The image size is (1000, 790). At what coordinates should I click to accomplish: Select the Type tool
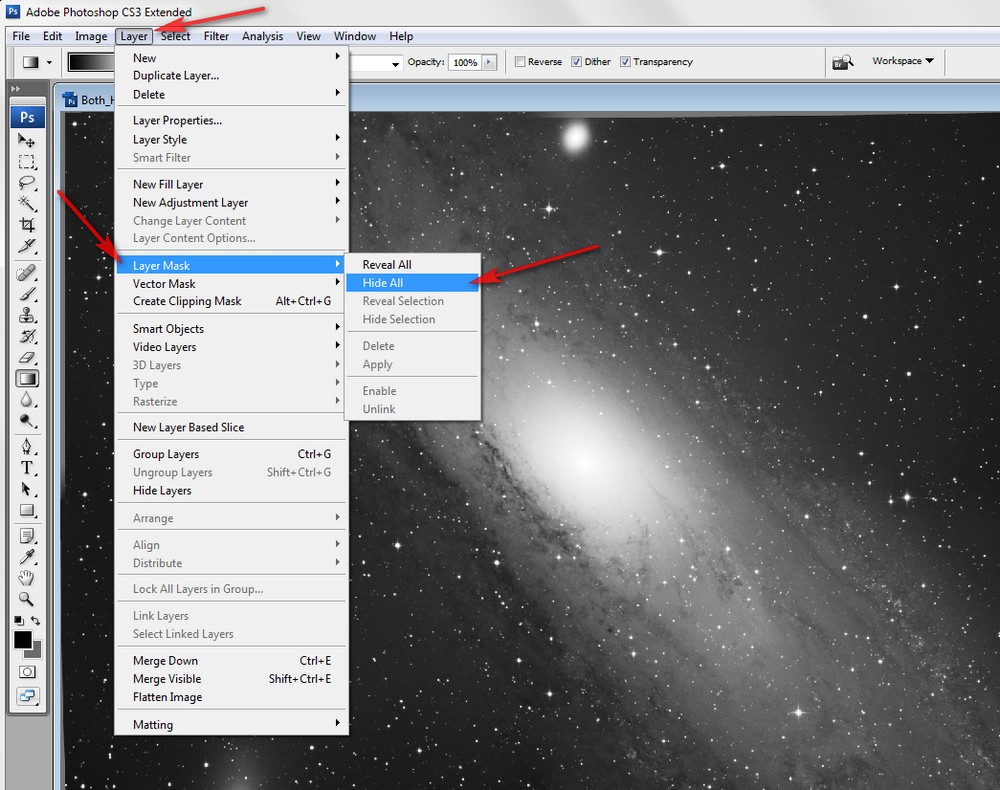point(27,467)
